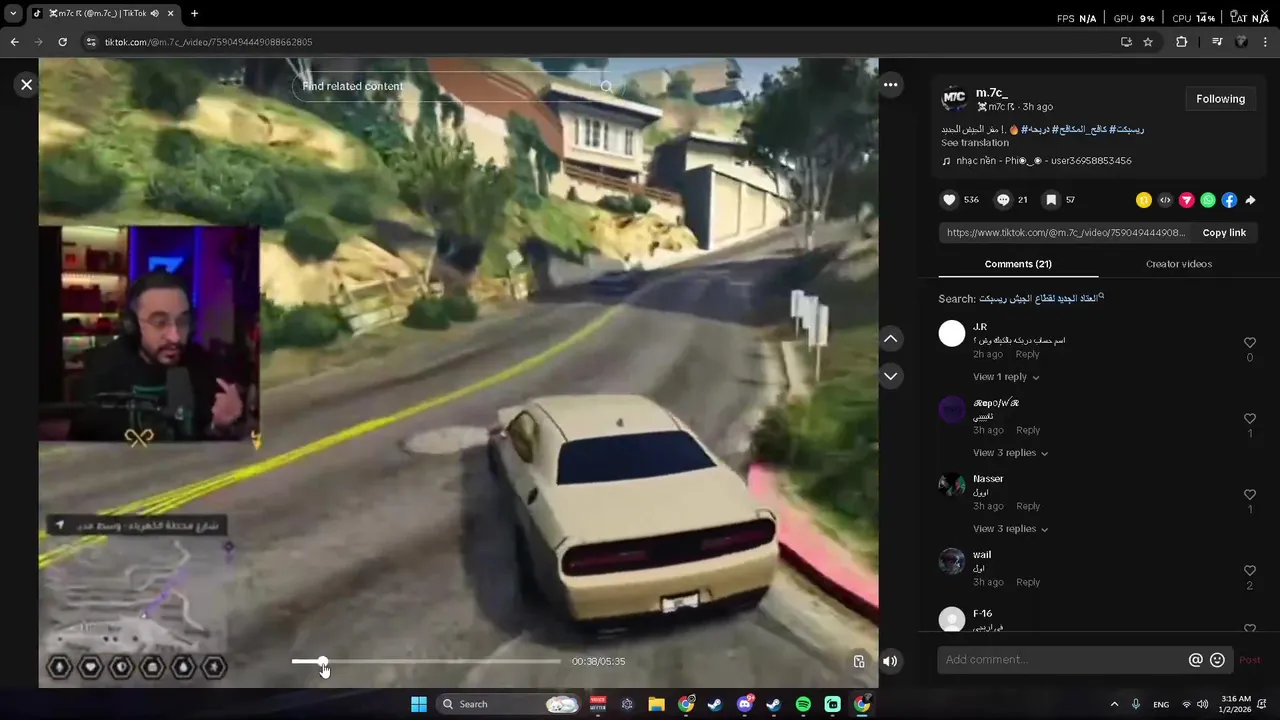The height and width of the screenshot is (720, 1280).
Task: Open the m.7c_ profile avatar
Action: (955, 99)
